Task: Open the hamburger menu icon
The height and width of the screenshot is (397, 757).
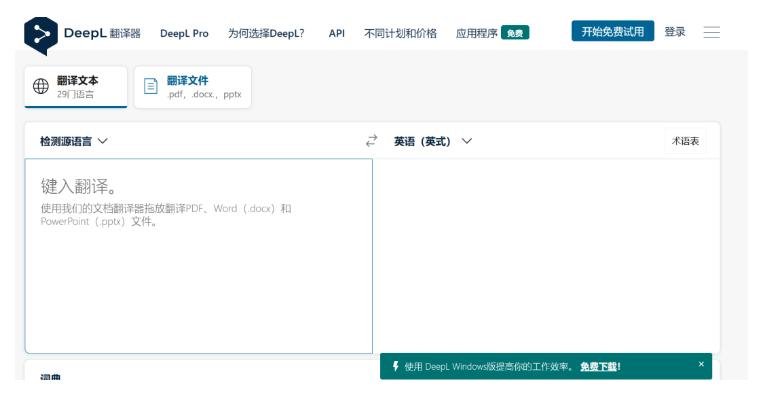Action: pyautogui.click(x=711, y=32)
